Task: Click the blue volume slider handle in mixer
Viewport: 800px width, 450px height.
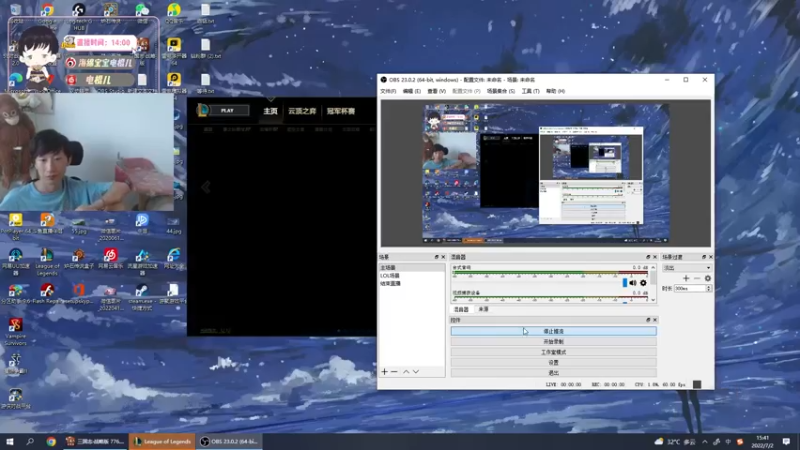Action: tap(624, 283)
